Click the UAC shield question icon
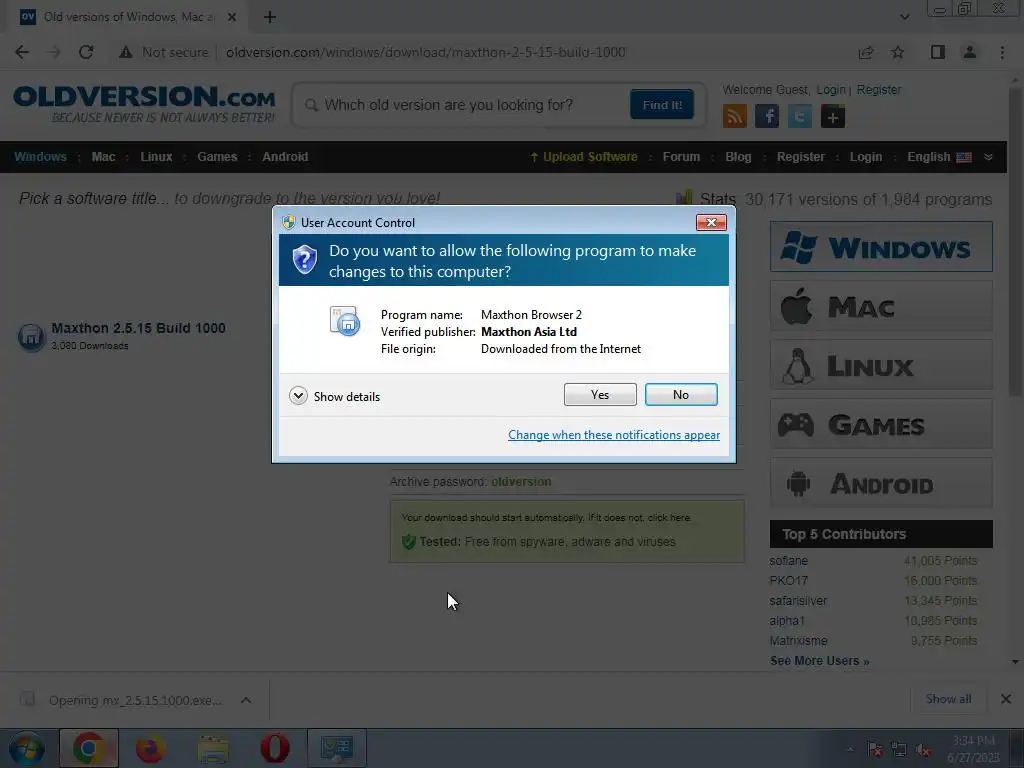The width and height of the screenshot is (1024, 768). pyautogui.click(x=304, y=260)
